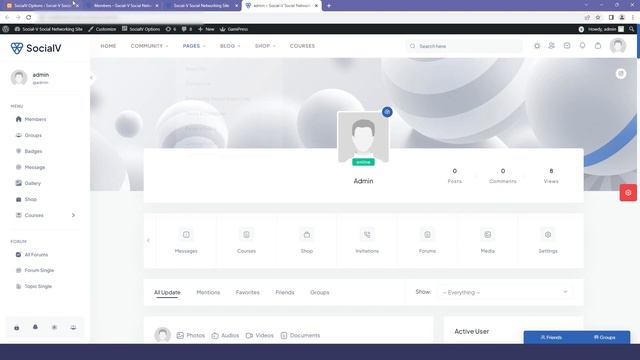Add Photos to the post

pos(191,336)
